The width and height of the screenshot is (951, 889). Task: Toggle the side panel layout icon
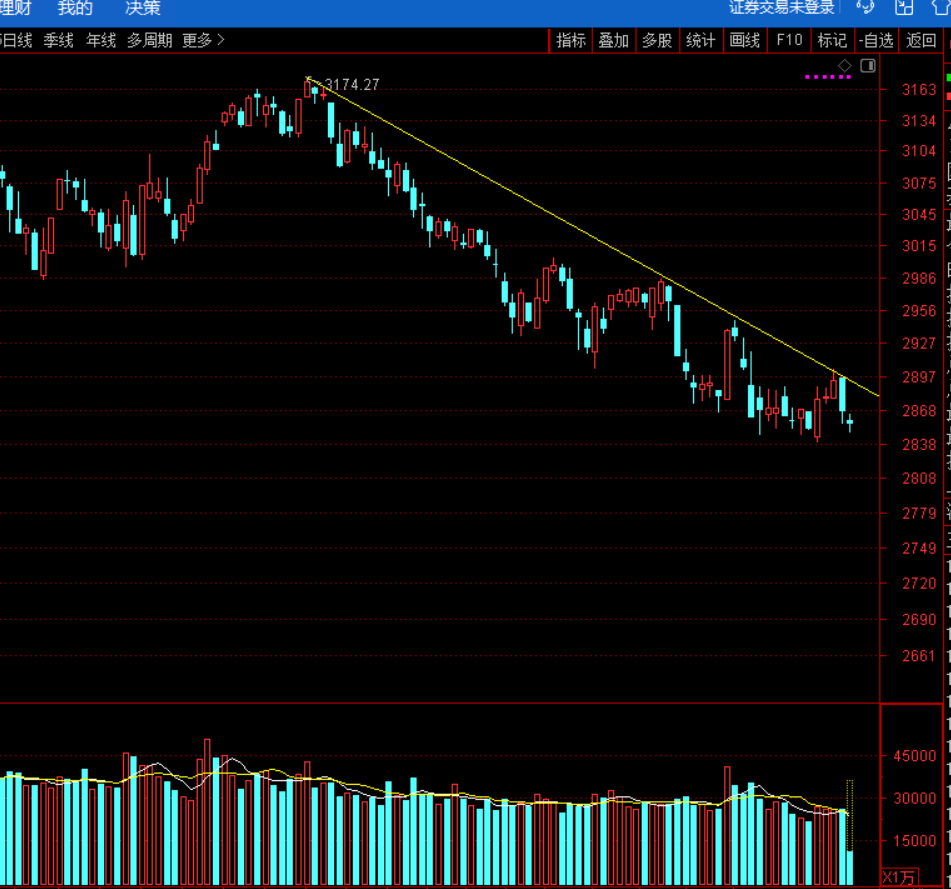click(868, 65)
